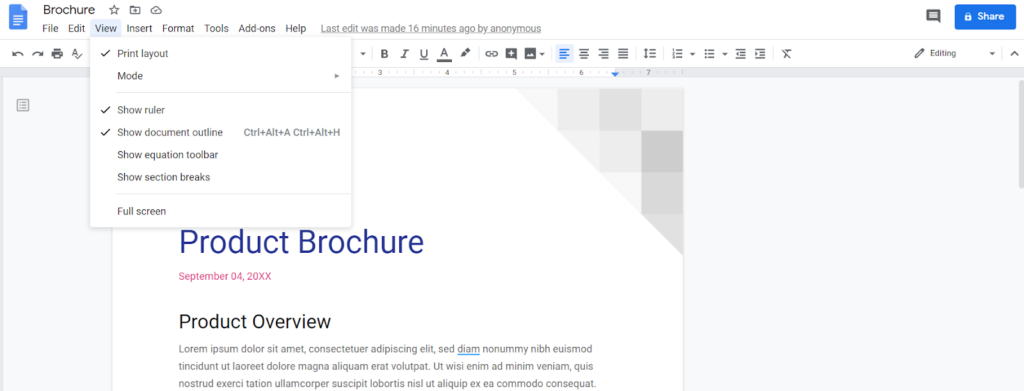
Task: Apply italic with the I icon
Action: click(x=404, y=54)
